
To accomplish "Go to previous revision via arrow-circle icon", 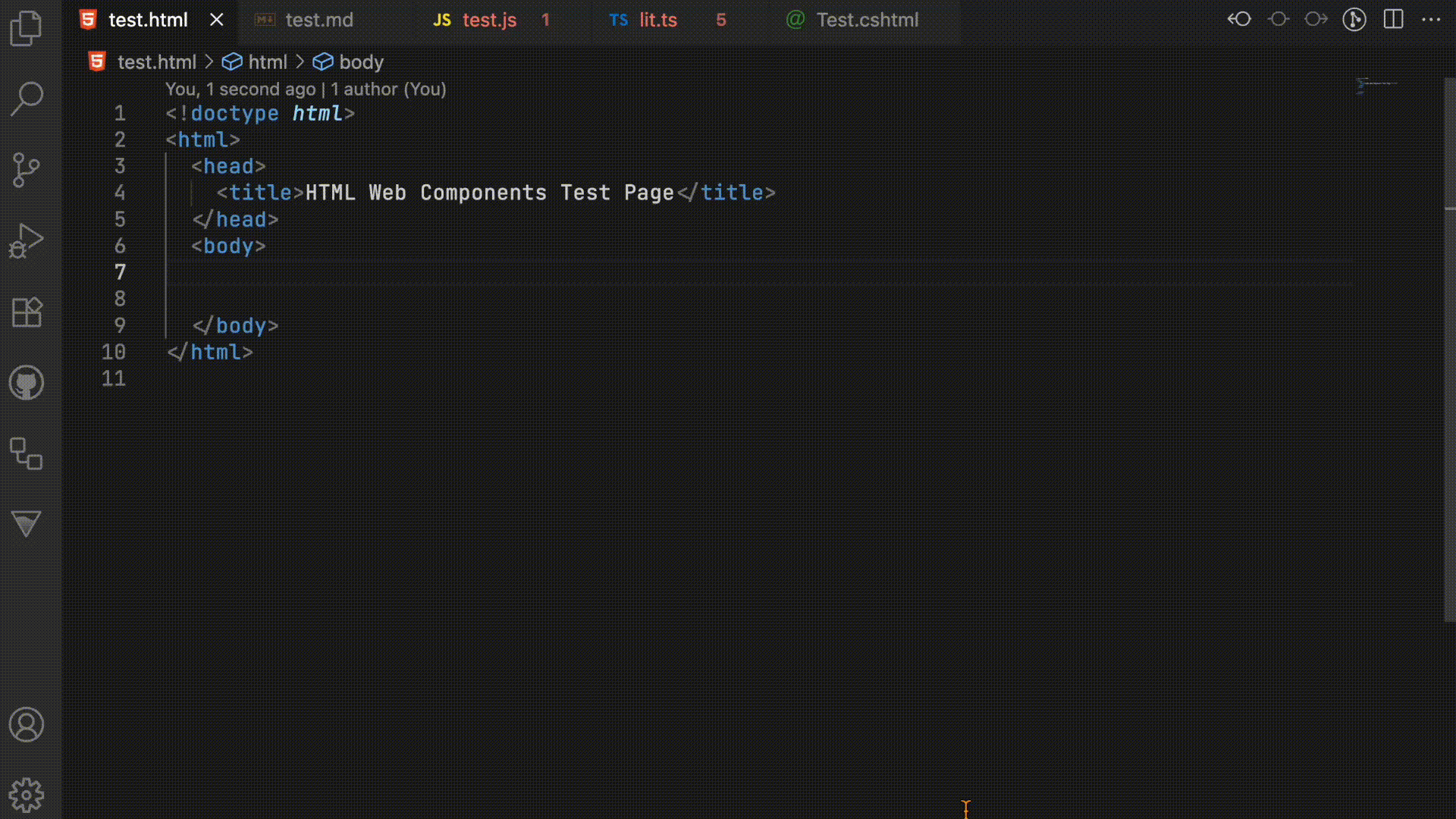I will (x=1239, y=19).
